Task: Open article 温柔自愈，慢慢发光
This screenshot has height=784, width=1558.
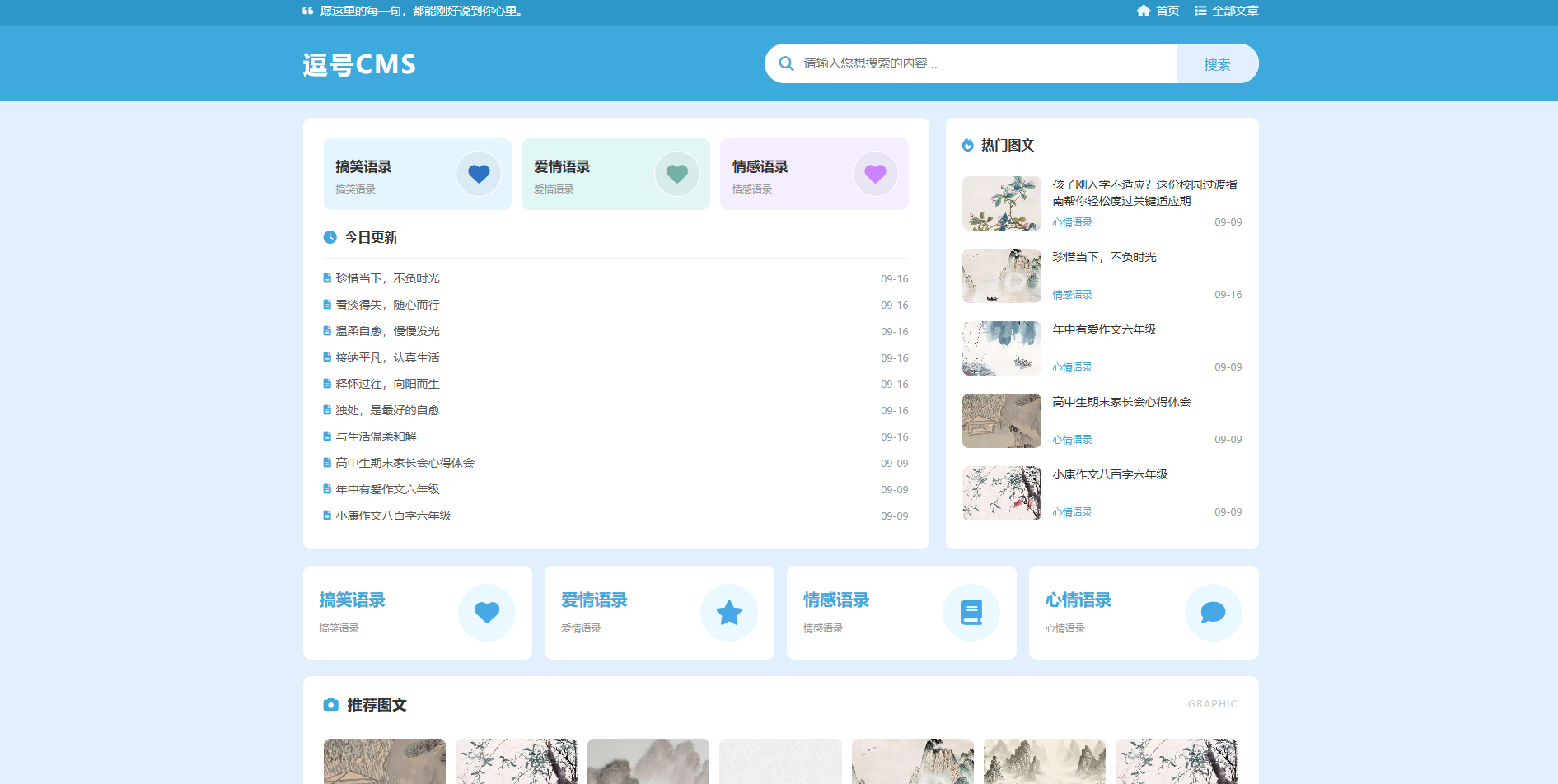Action: click(387, 331)
